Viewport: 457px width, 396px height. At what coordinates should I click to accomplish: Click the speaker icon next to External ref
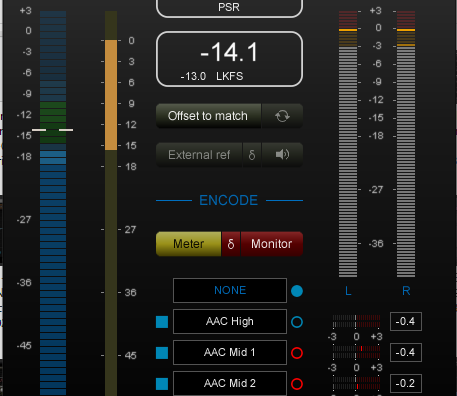tap(282, 155)
